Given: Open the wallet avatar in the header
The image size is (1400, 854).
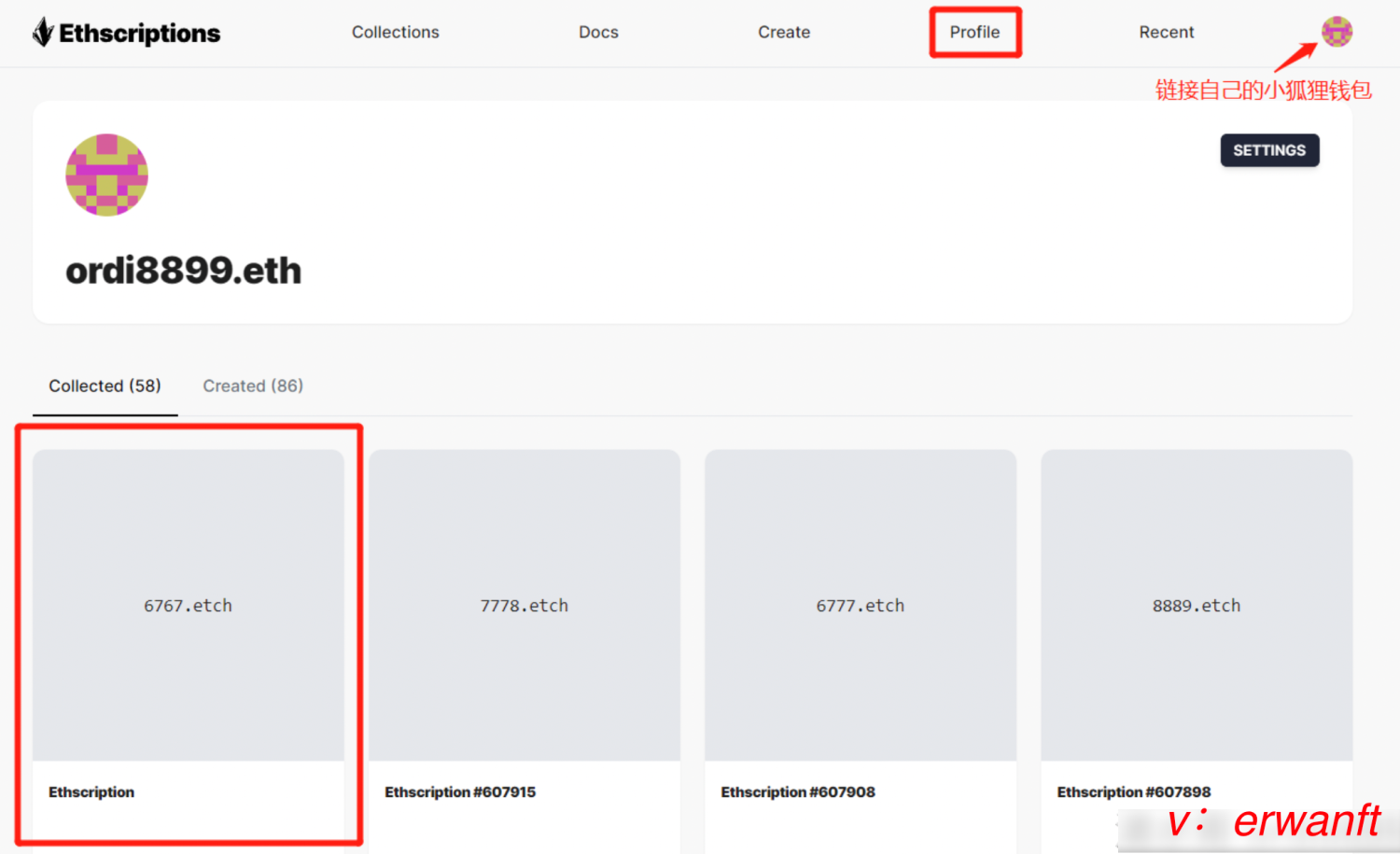Looking at the screenshot, I should 1337,32.
